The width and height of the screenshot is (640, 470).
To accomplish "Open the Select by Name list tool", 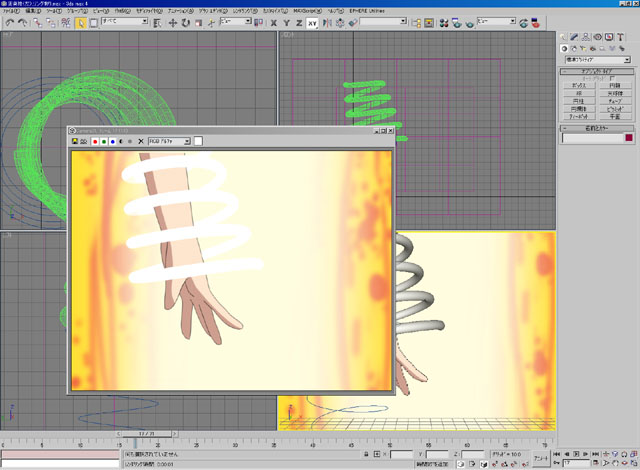I will tap(157, 23).
